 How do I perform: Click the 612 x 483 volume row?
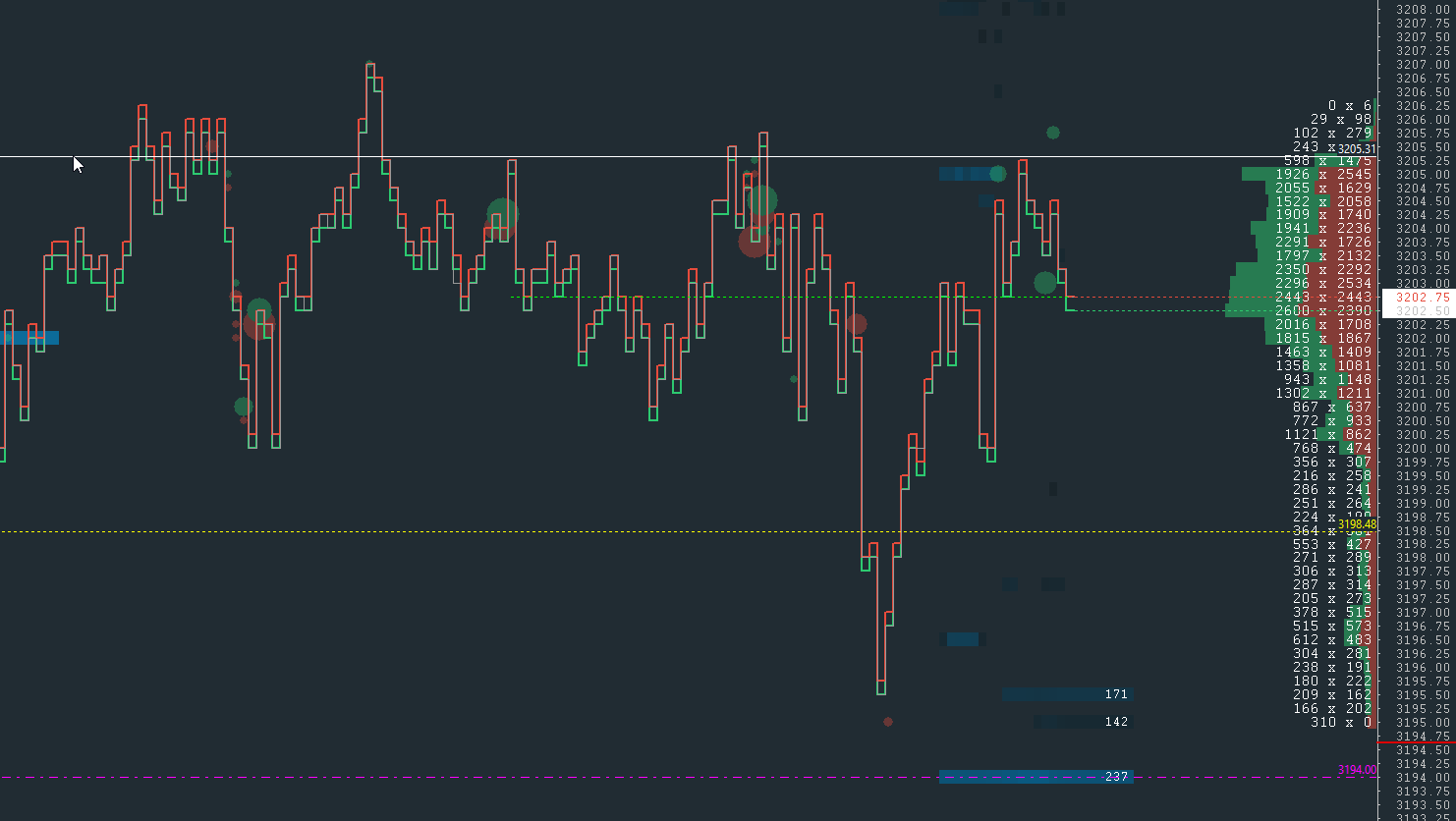(x=1333, y=639)
